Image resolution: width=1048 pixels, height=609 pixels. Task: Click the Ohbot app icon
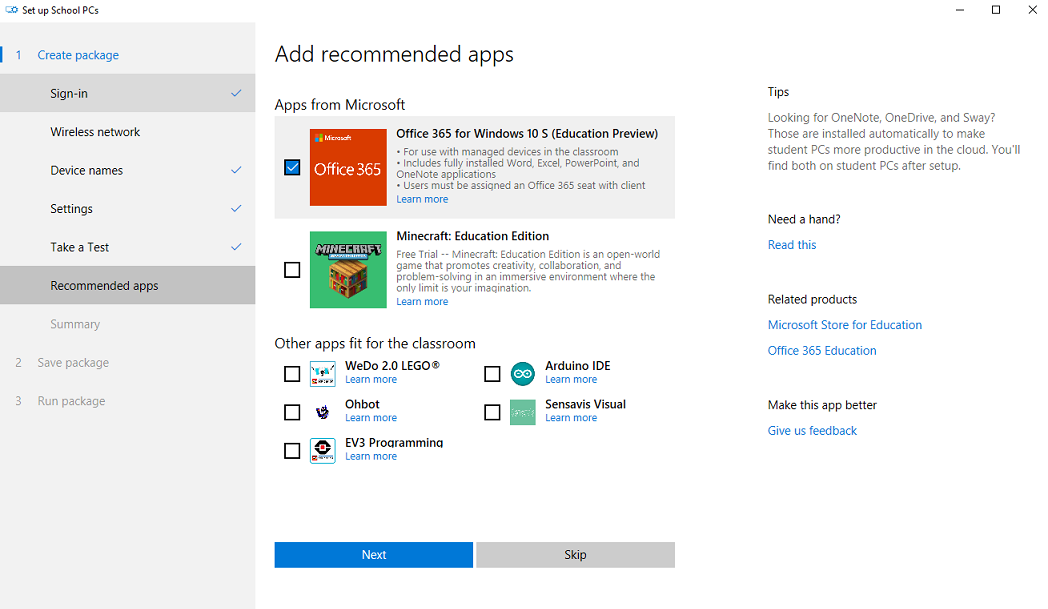click(x=322, y=412)
